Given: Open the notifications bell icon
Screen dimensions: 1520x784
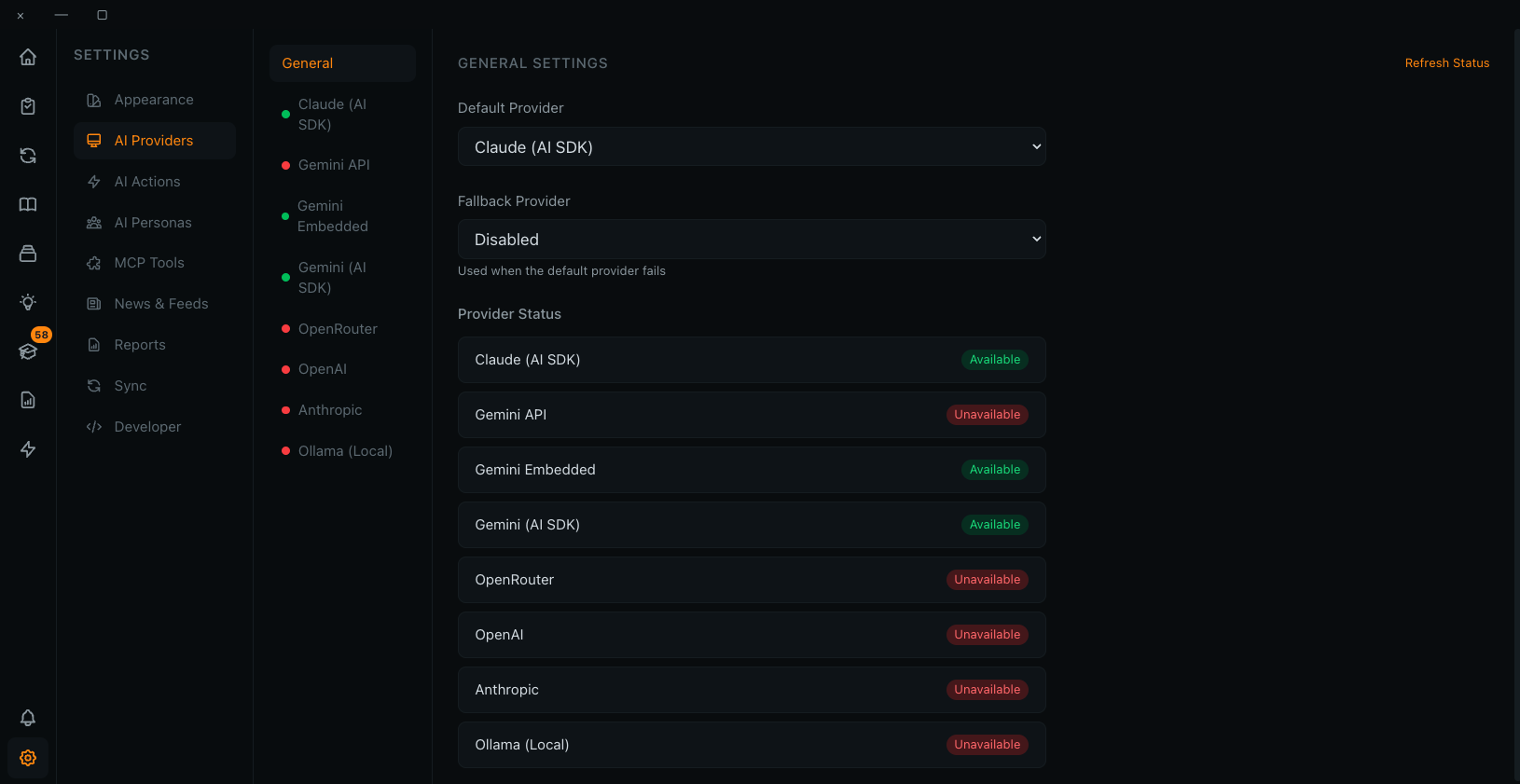Looking at the screenshot, I should coord(28,718).
